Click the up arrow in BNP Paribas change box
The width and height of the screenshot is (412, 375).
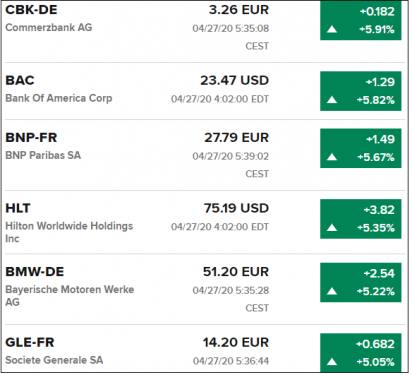coord(332,157)
